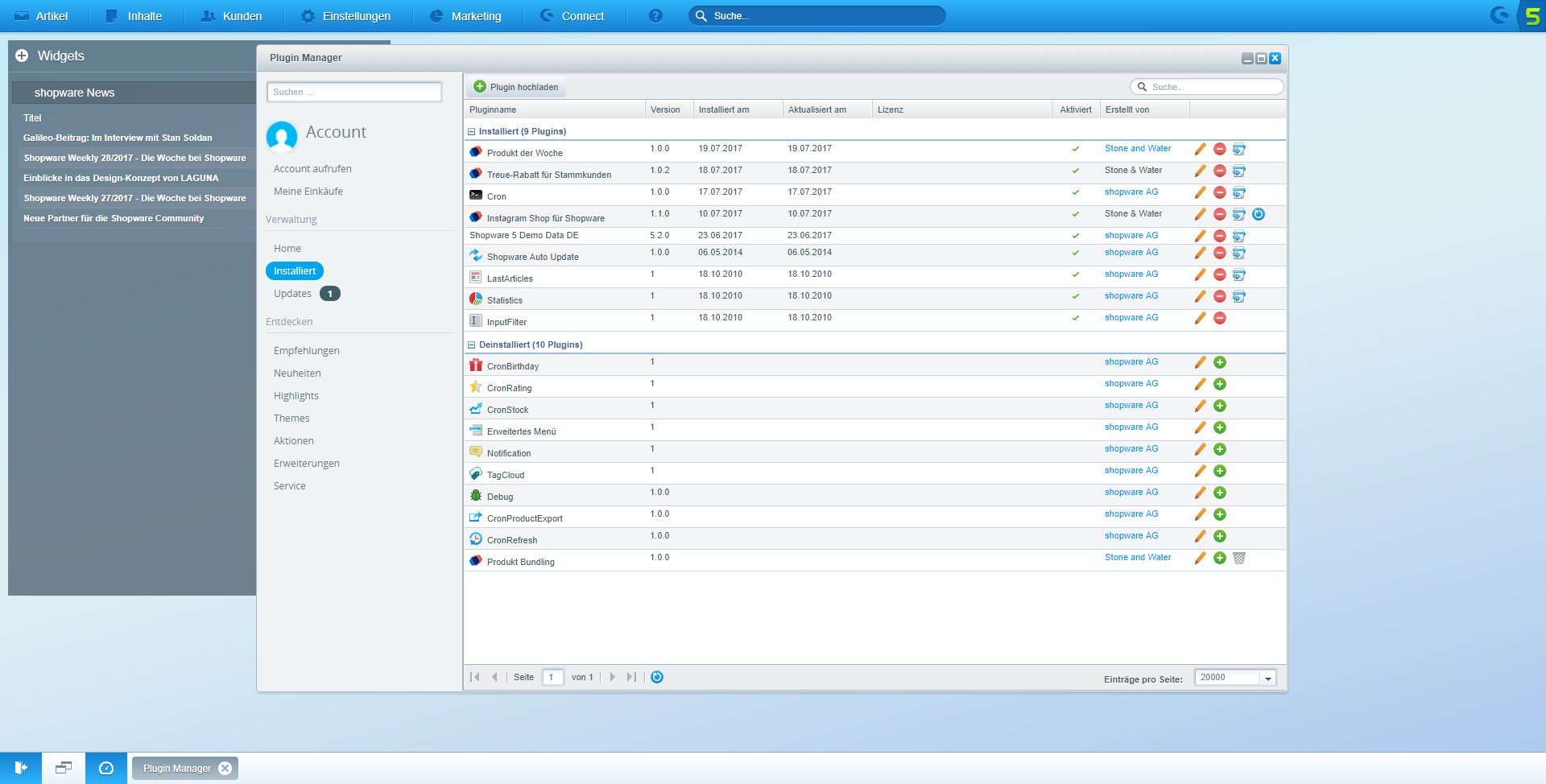Open the Connect menu dropdown
Screen dimensions: 1546x784
[573, 16]
